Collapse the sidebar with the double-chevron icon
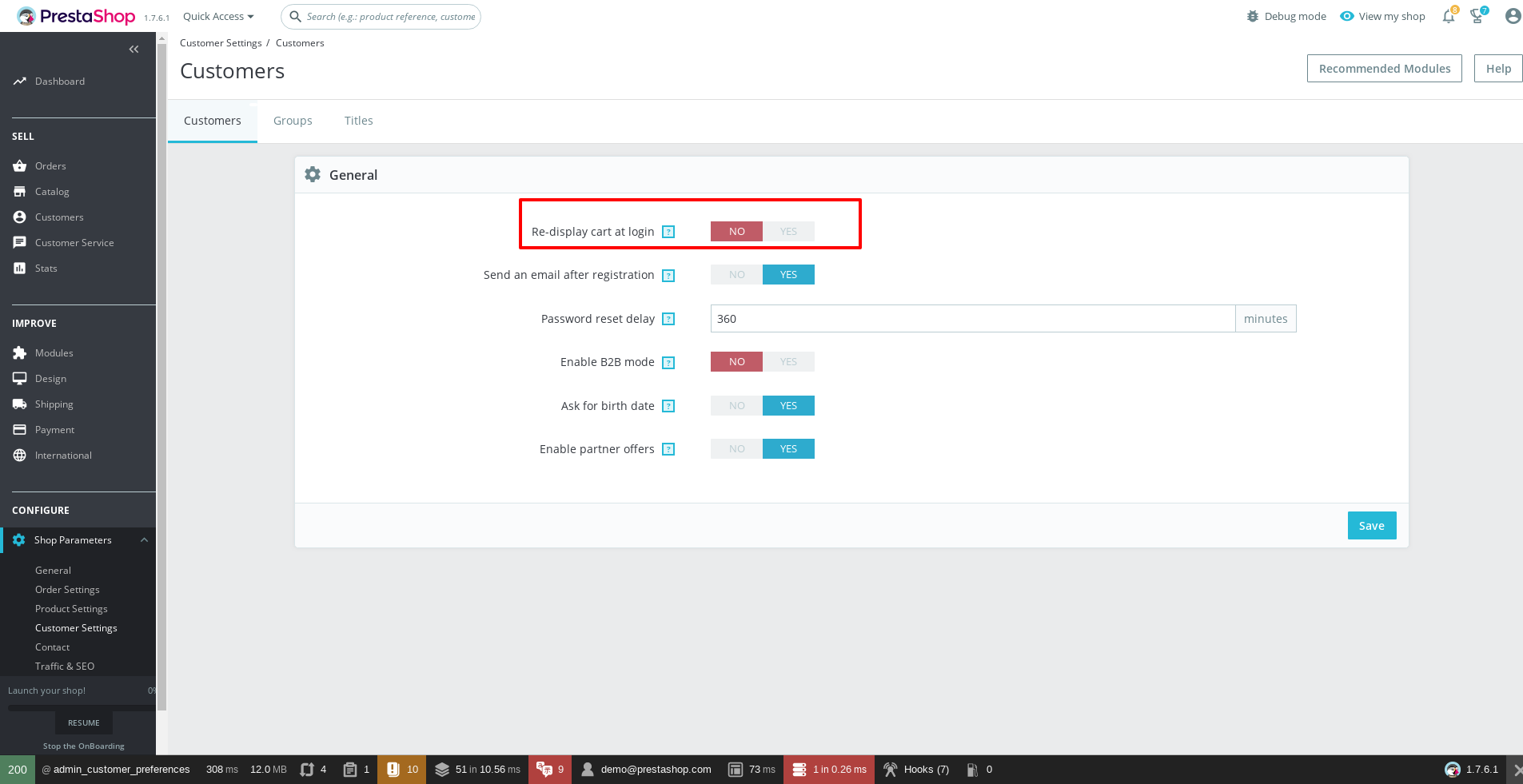 tap(134, 50)
